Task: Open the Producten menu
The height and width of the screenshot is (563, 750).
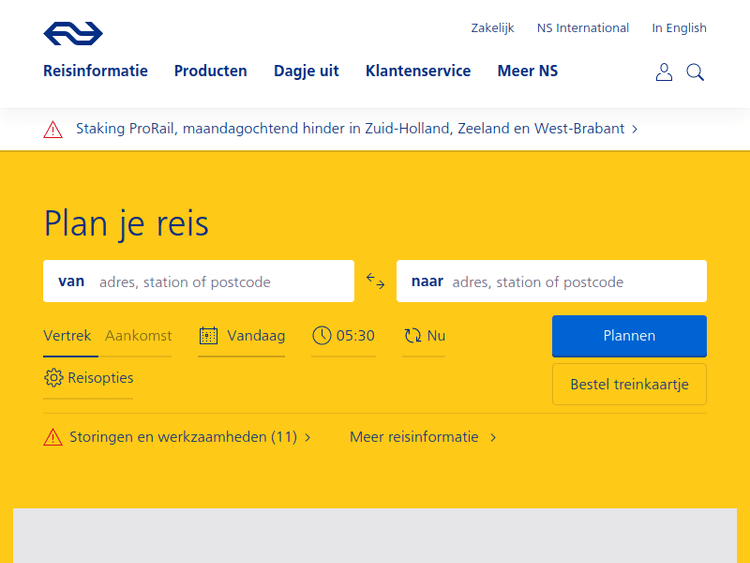Action: (210, 71)
